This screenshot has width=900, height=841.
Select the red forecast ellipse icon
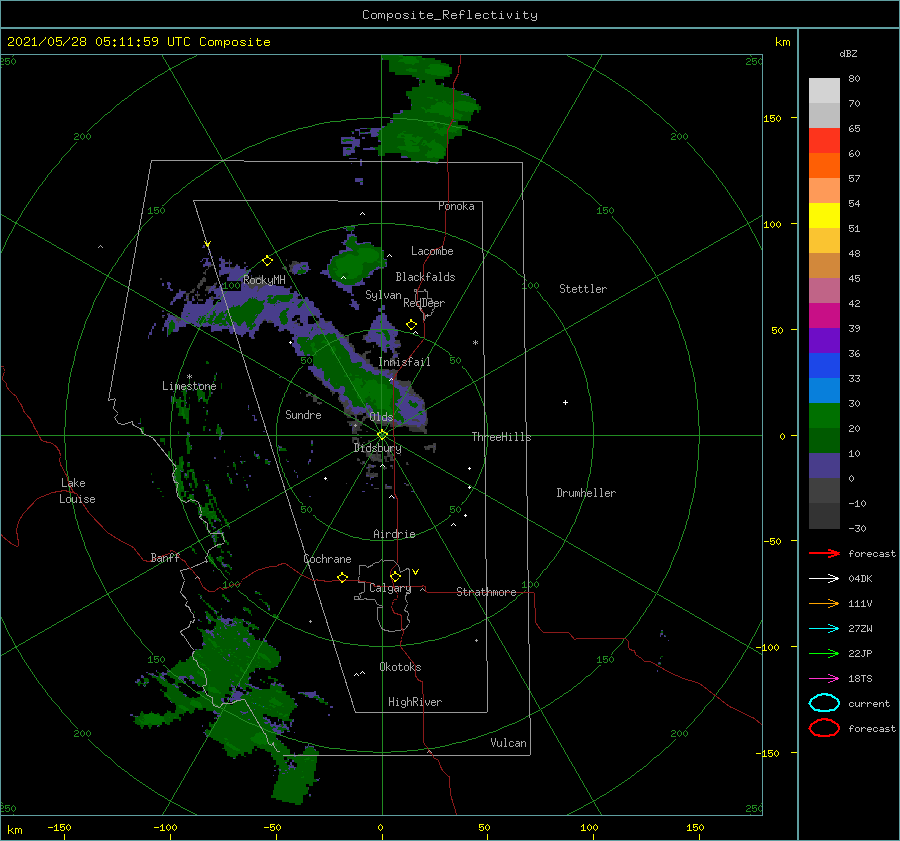(x=824, y=728)
